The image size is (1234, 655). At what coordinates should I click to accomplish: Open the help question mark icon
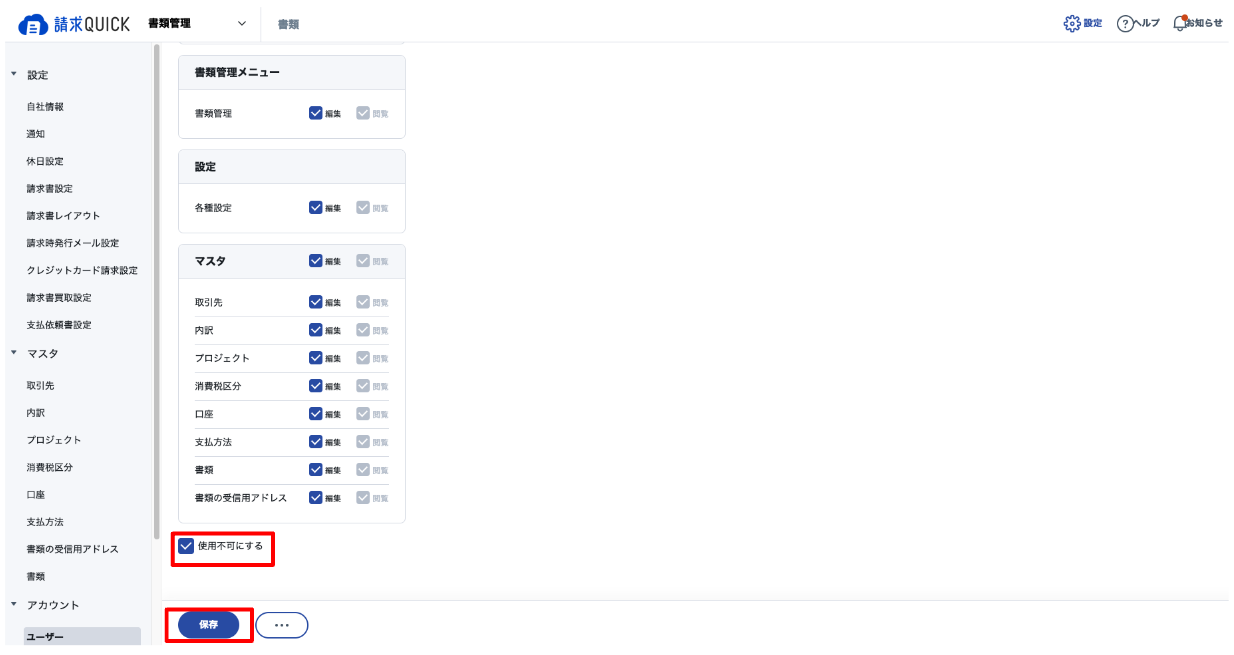tap(1124, 24)
